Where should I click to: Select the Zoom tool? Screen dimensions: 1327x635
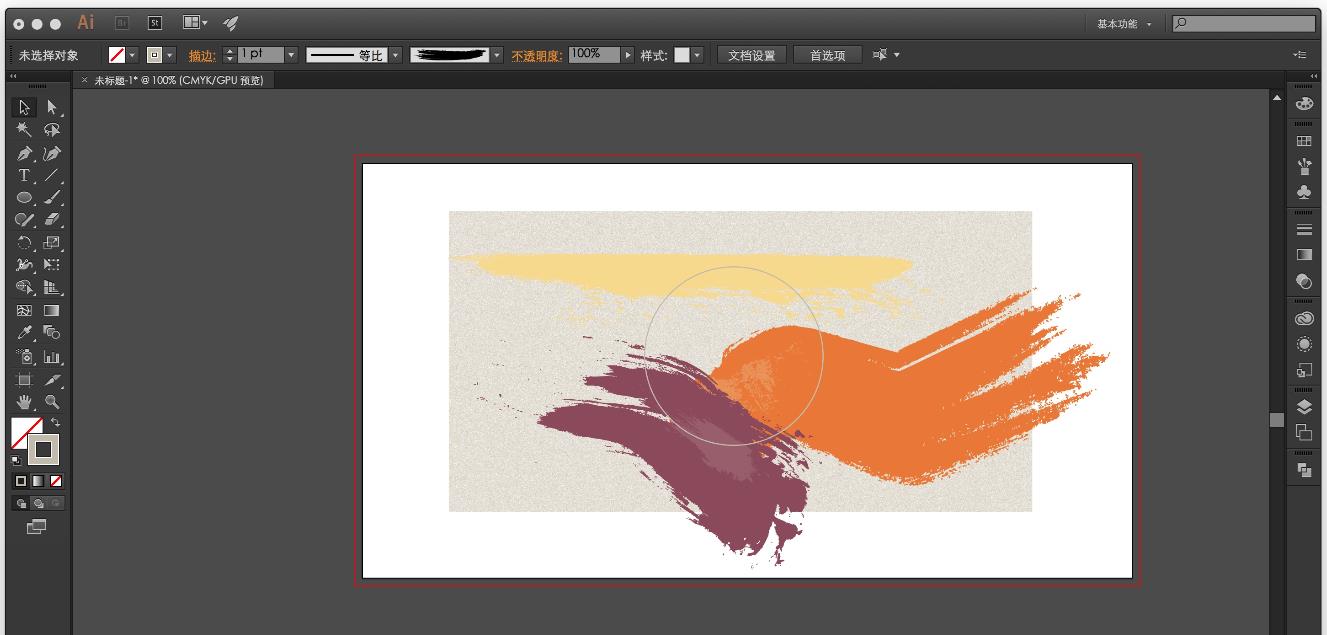[52, 402]
